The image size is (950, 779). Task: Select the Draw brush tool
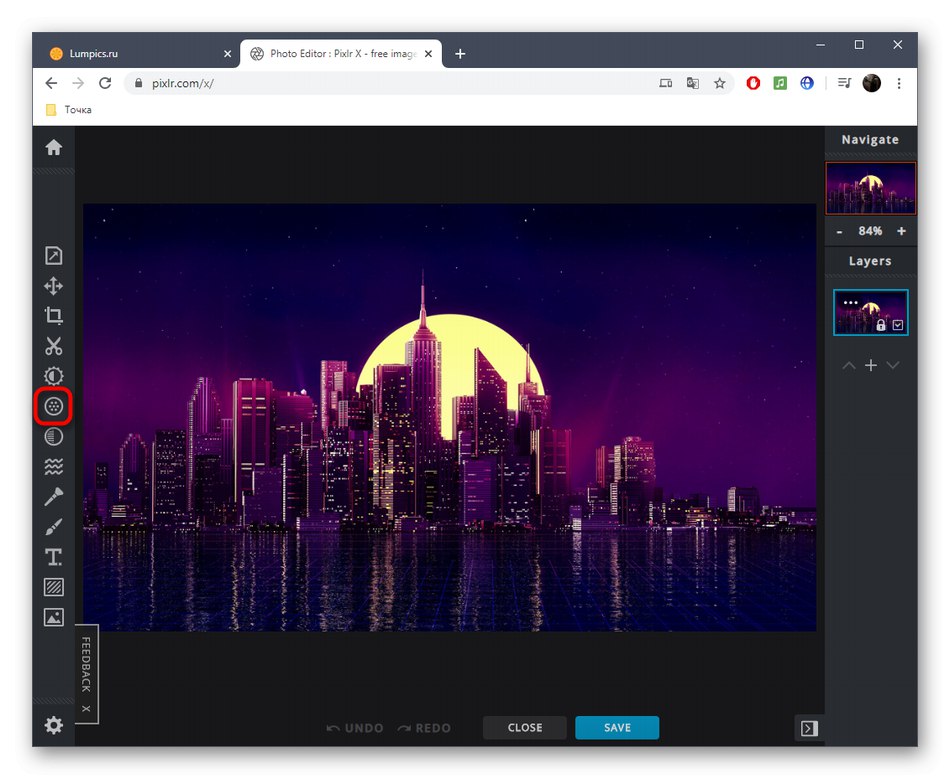53,527
